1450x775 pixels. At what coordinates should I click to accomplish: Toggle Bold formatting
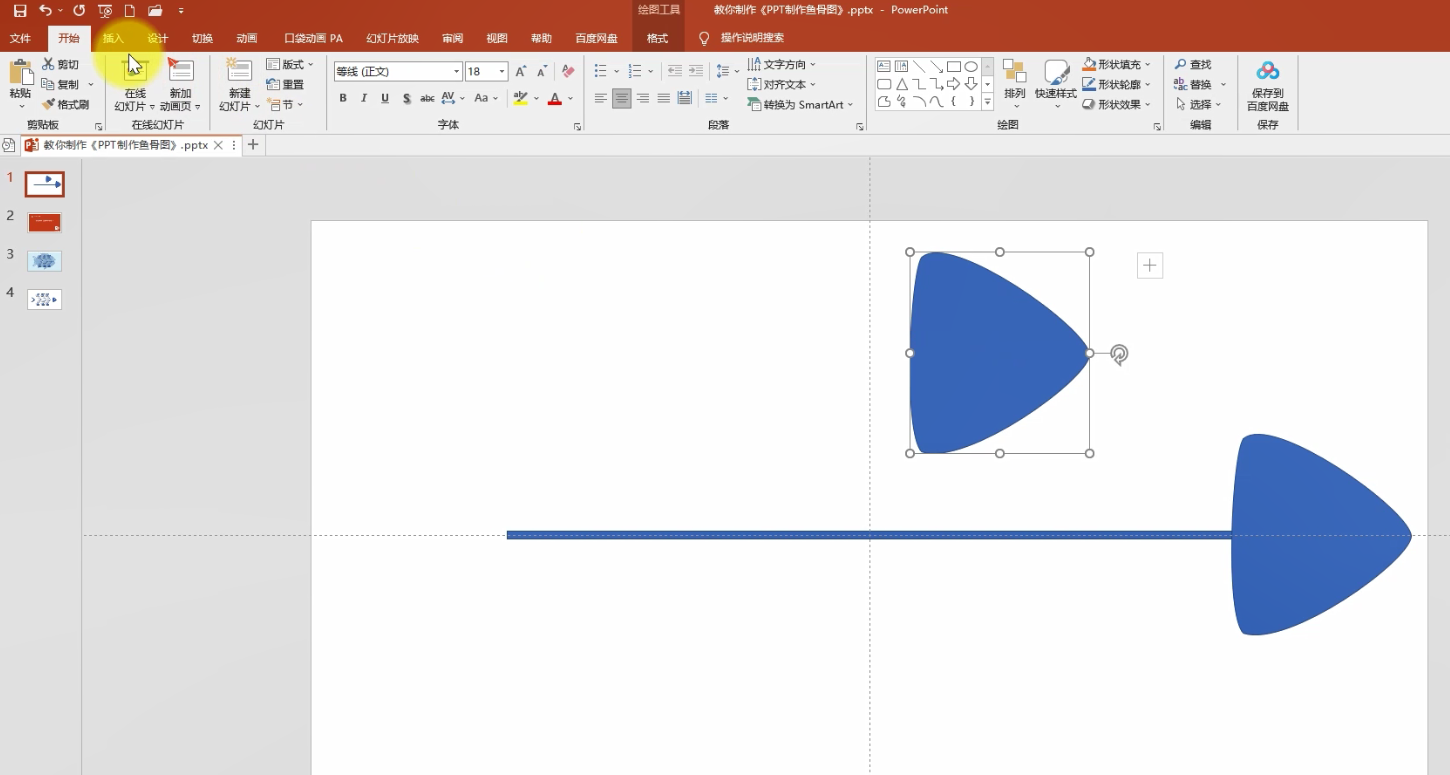pyautogui.click(x=343, y=98)
